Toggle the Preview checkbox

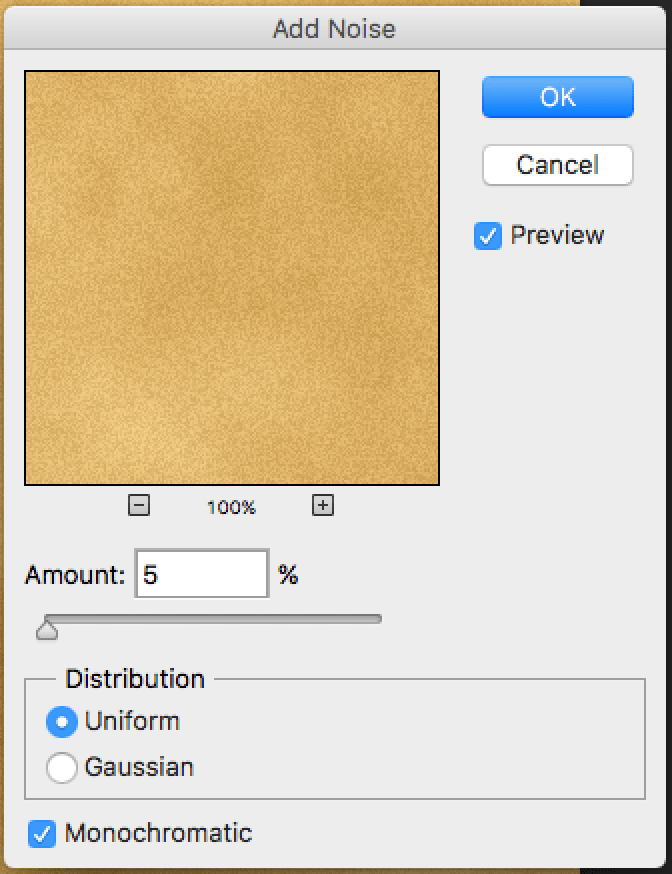click(488, 235)
